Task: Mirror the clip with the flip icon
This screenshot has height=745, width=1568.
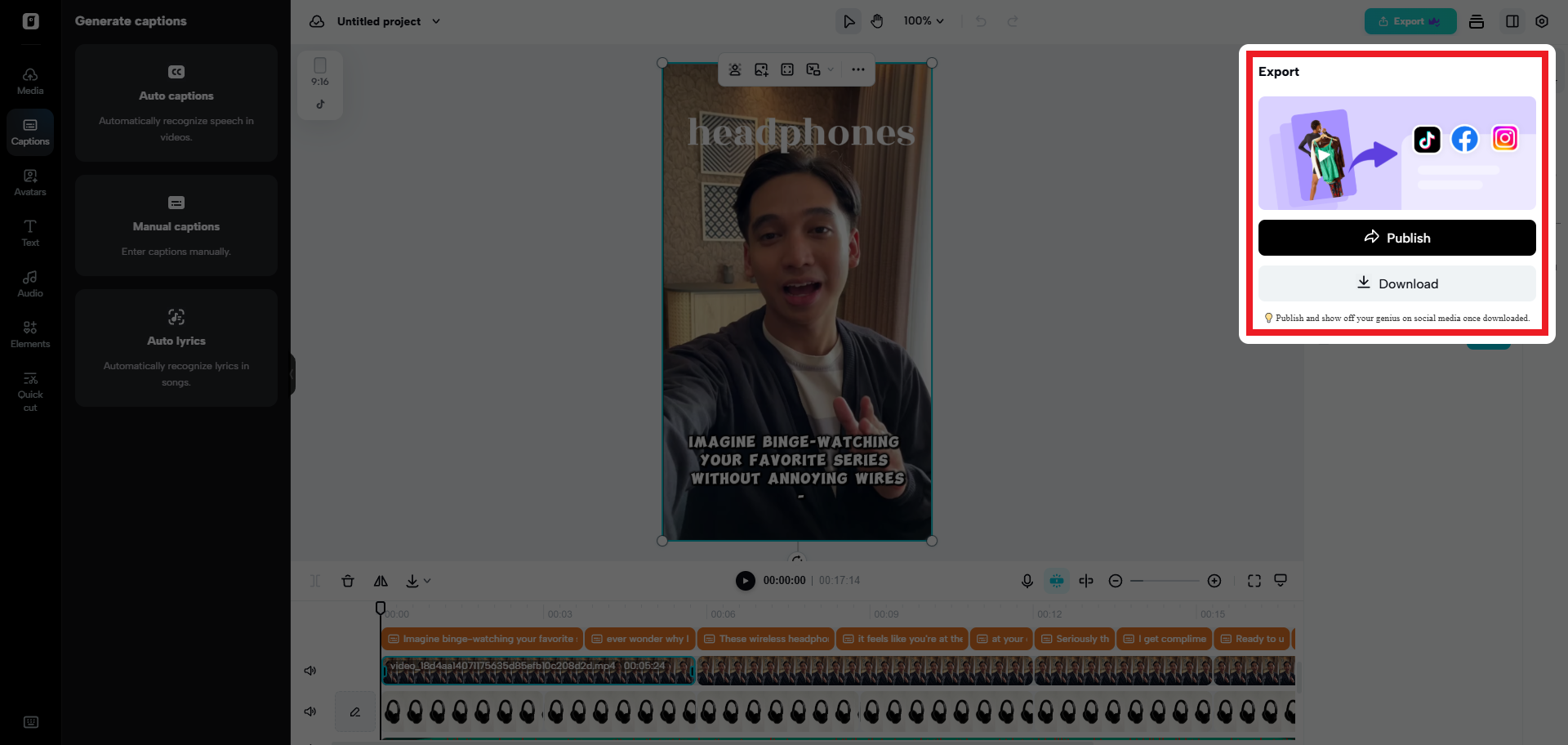Action: (x=381, y=581)
